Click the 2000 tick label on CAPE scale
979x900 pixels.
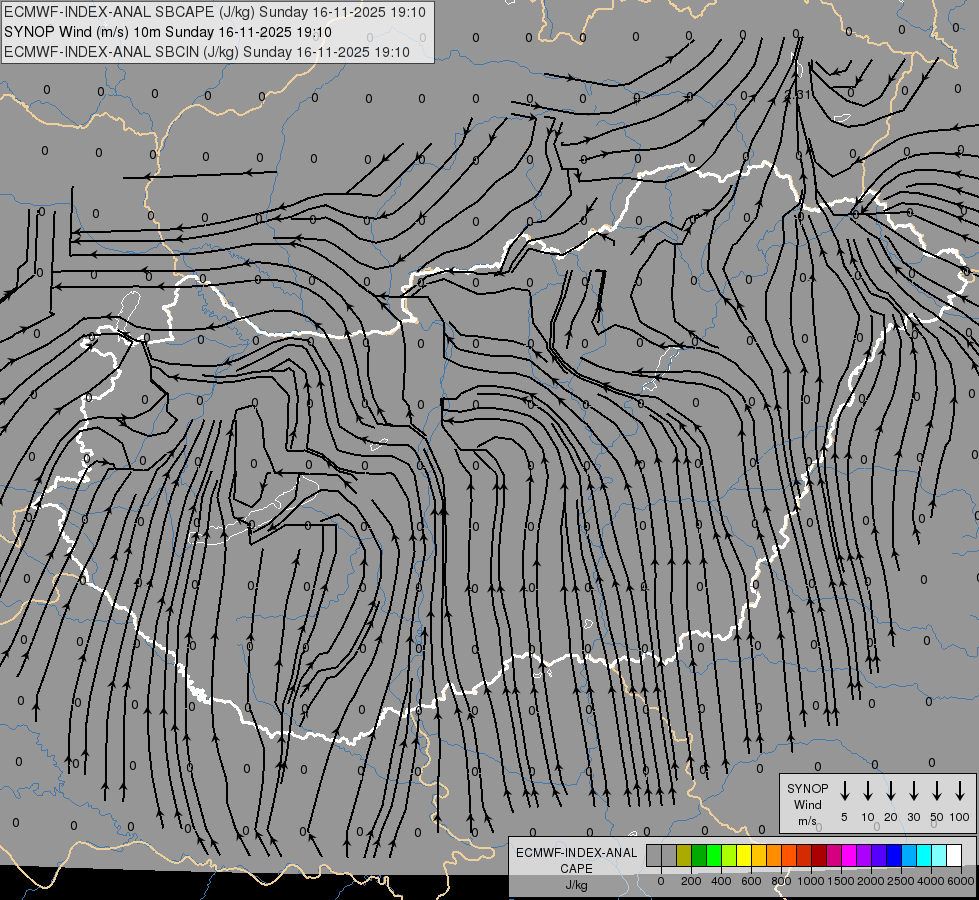click(x=870, y=881)
